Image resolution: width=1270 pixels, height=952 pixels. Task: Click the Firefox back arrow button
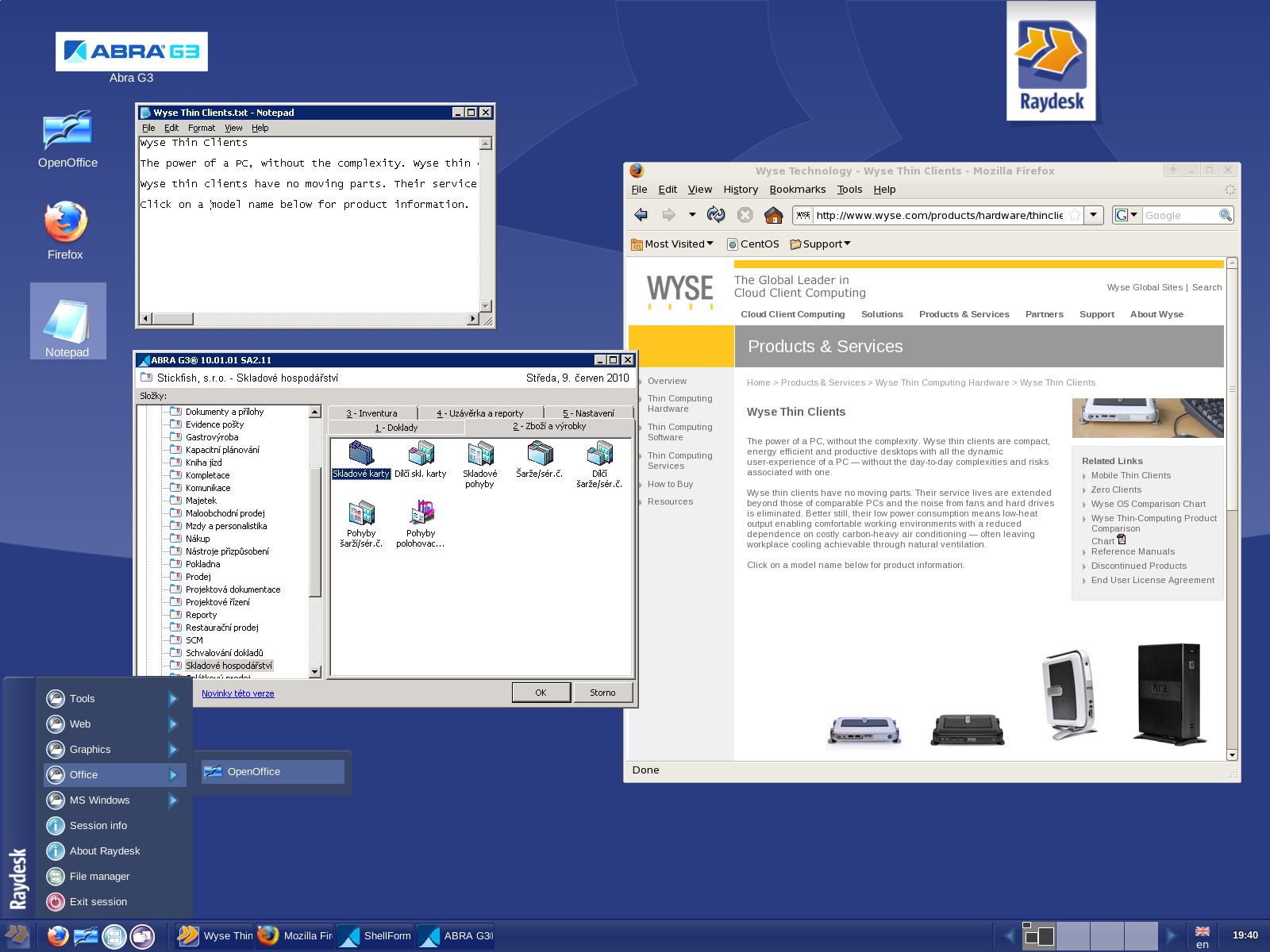641,215
